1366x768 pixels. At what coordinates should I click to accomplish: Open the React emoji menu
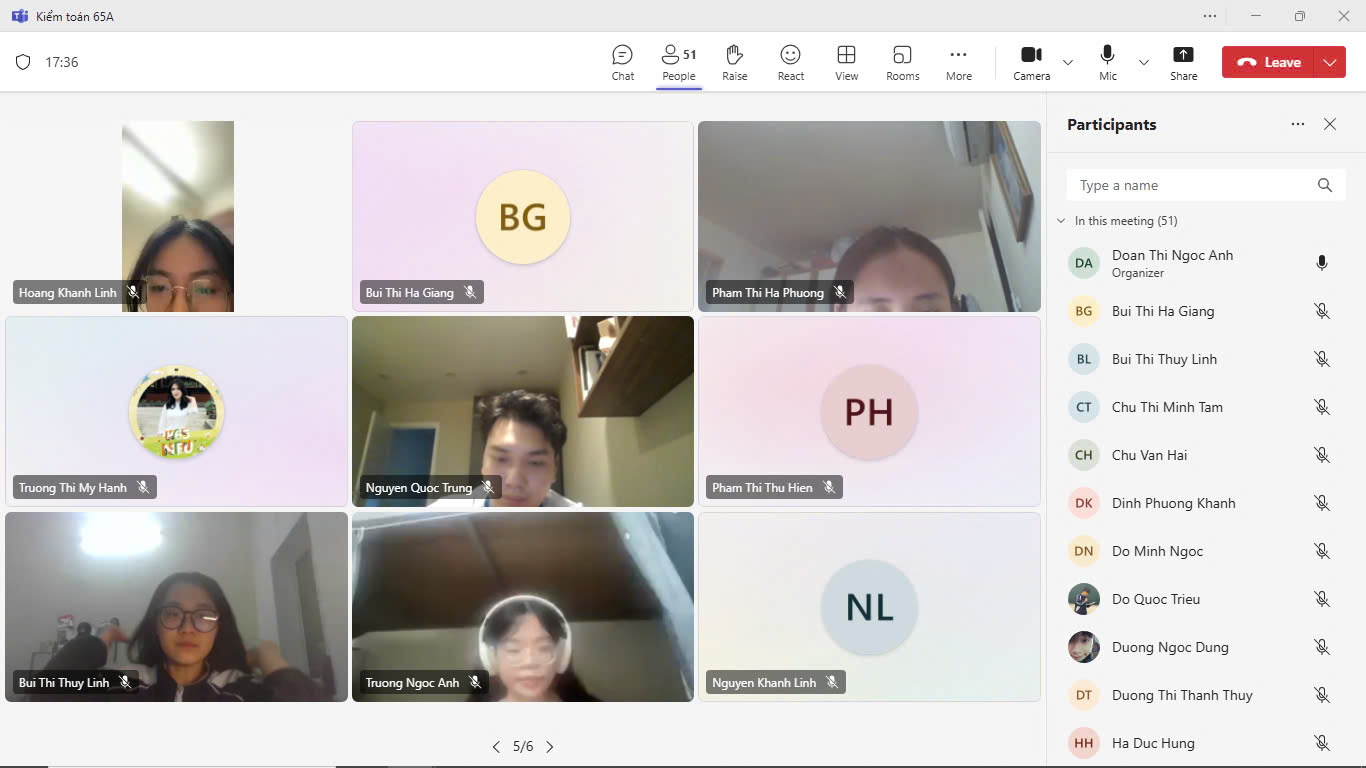(x=790, y=62)
